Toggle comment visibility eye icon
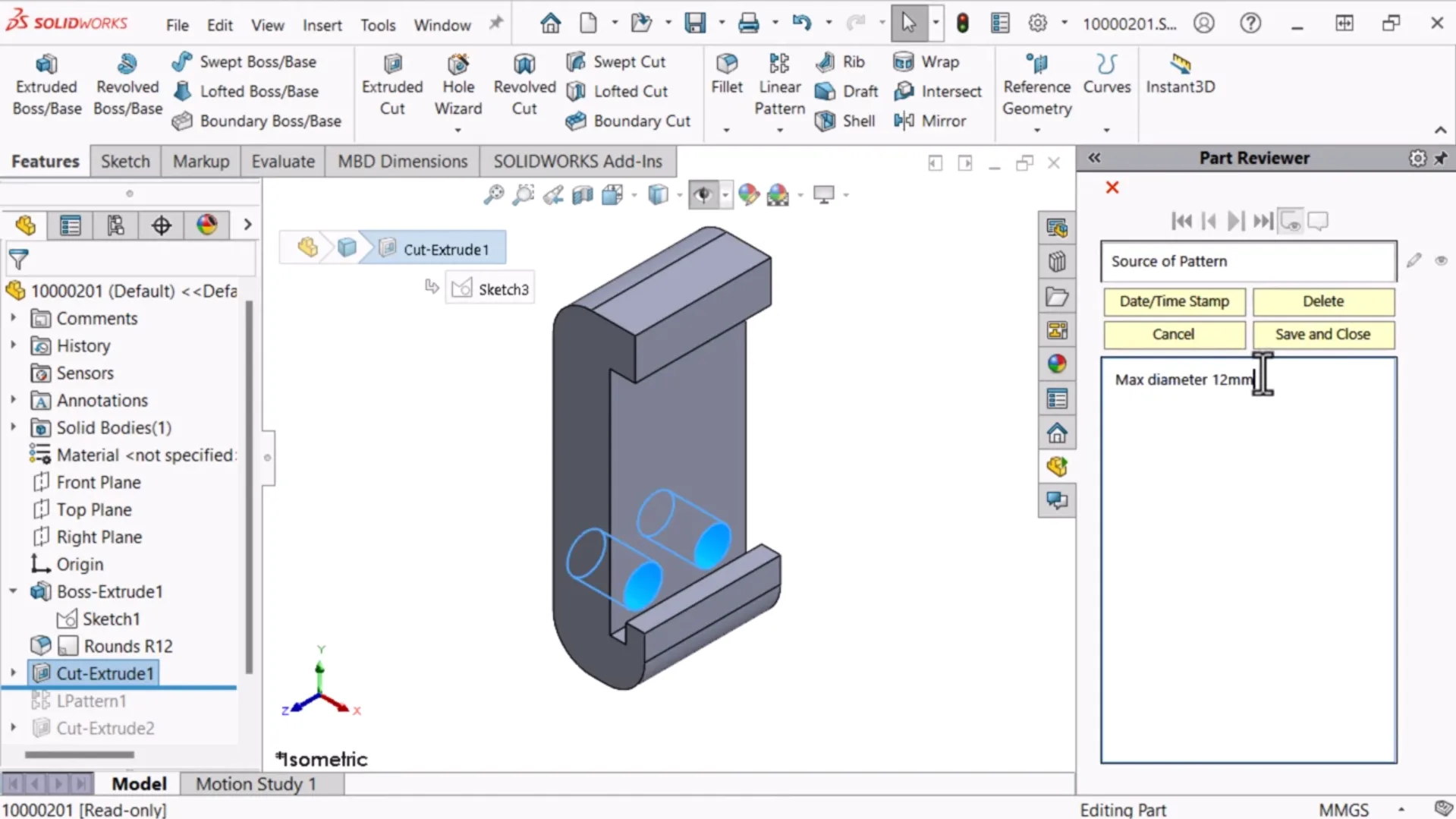This screenshot has width=1456, height=819. (1441, 261)
